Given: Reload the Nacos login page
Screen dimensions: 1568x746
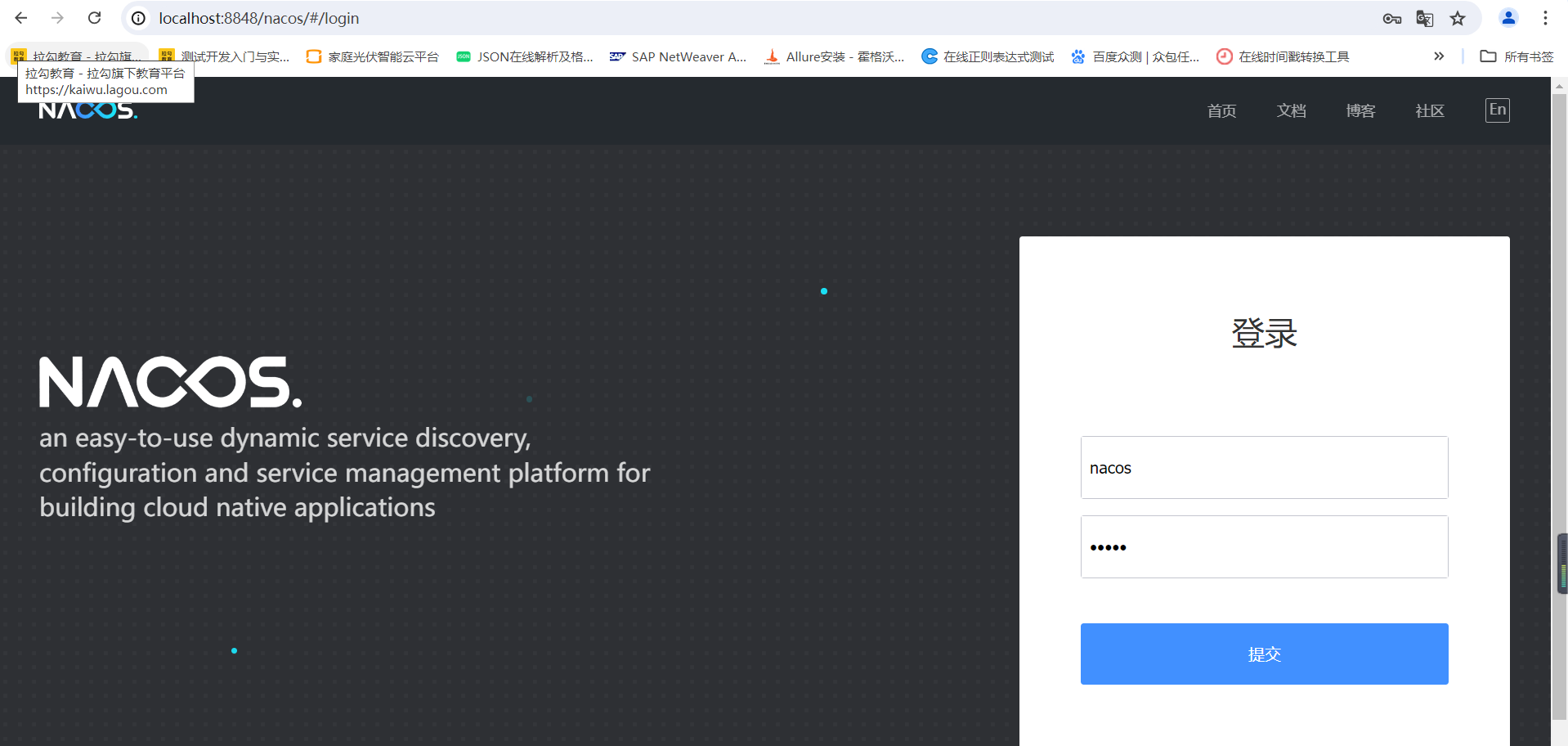Looking at the screenshot, I should 95,18.
